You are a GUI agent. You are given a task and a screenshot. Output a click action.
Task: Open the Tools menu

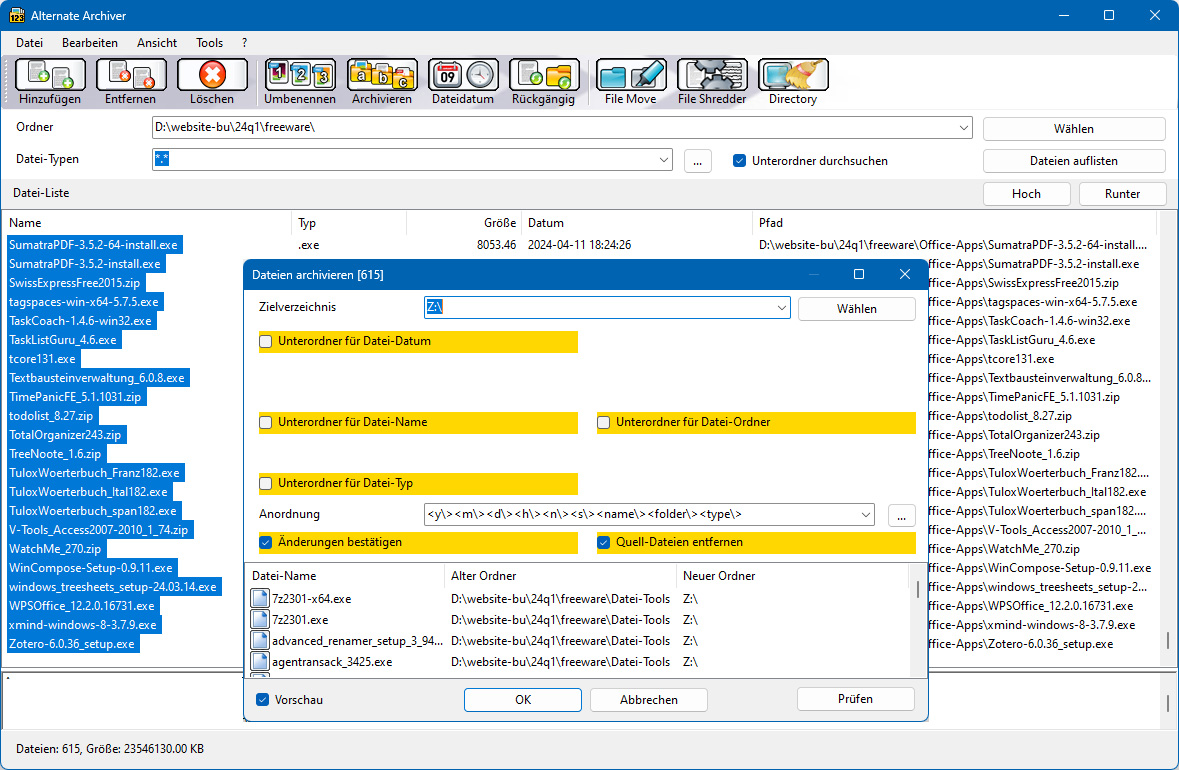coord(209,43)
